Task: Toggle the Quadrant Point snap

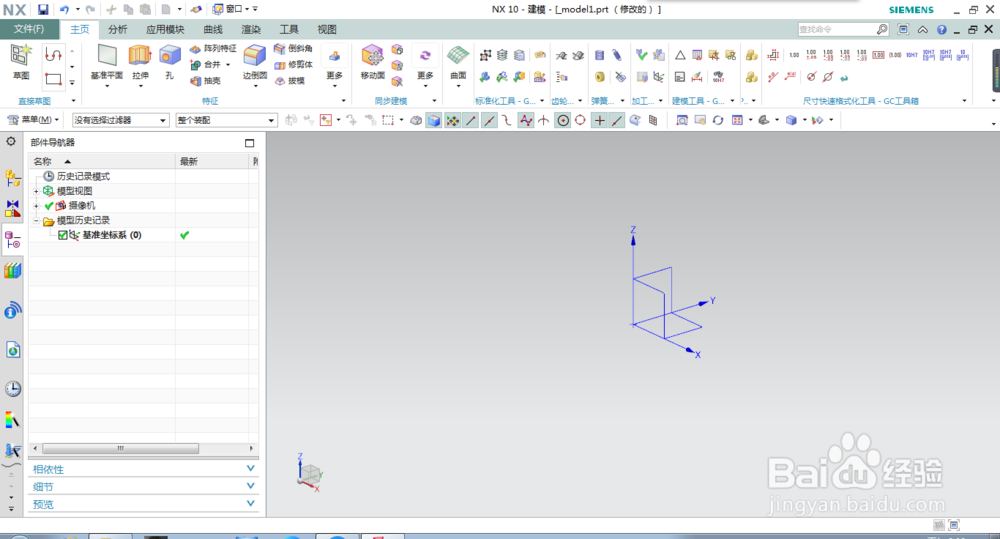Action: tap(580, 120)
